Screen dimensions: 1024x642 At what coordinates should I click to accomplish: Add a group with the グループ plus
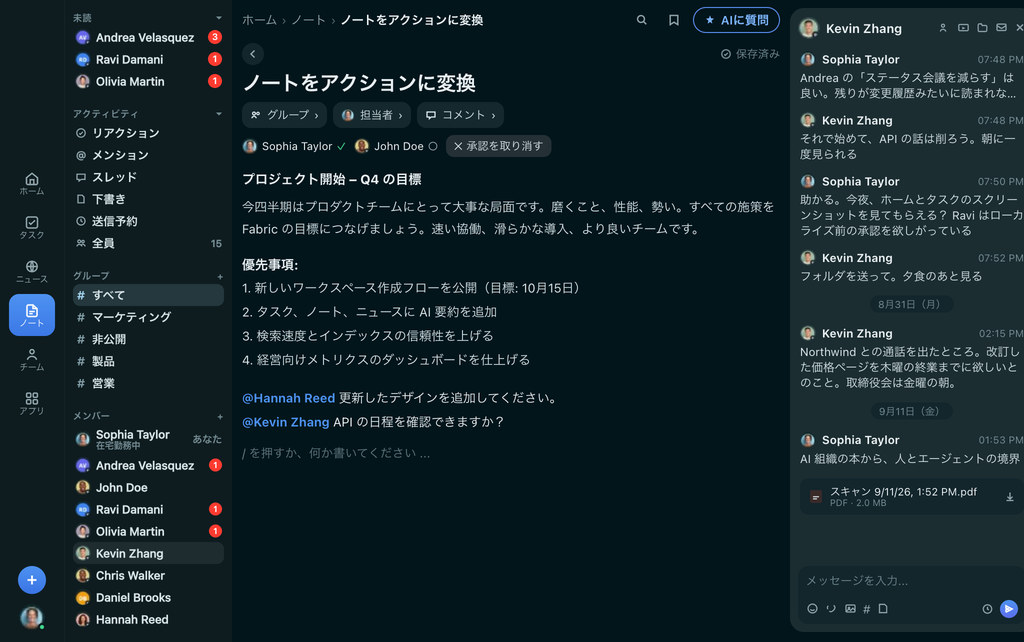pos(219,276)
